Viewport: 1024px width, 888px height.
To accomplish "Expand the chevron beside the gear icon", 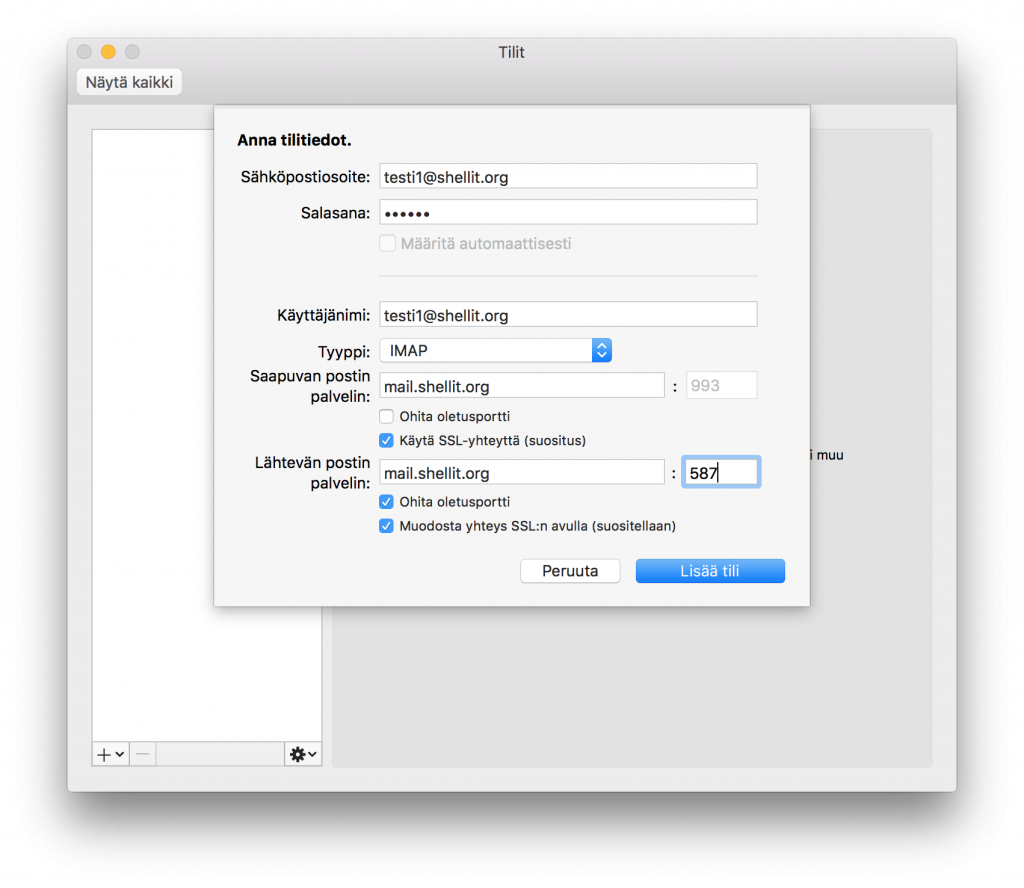I will coord(310,753).
